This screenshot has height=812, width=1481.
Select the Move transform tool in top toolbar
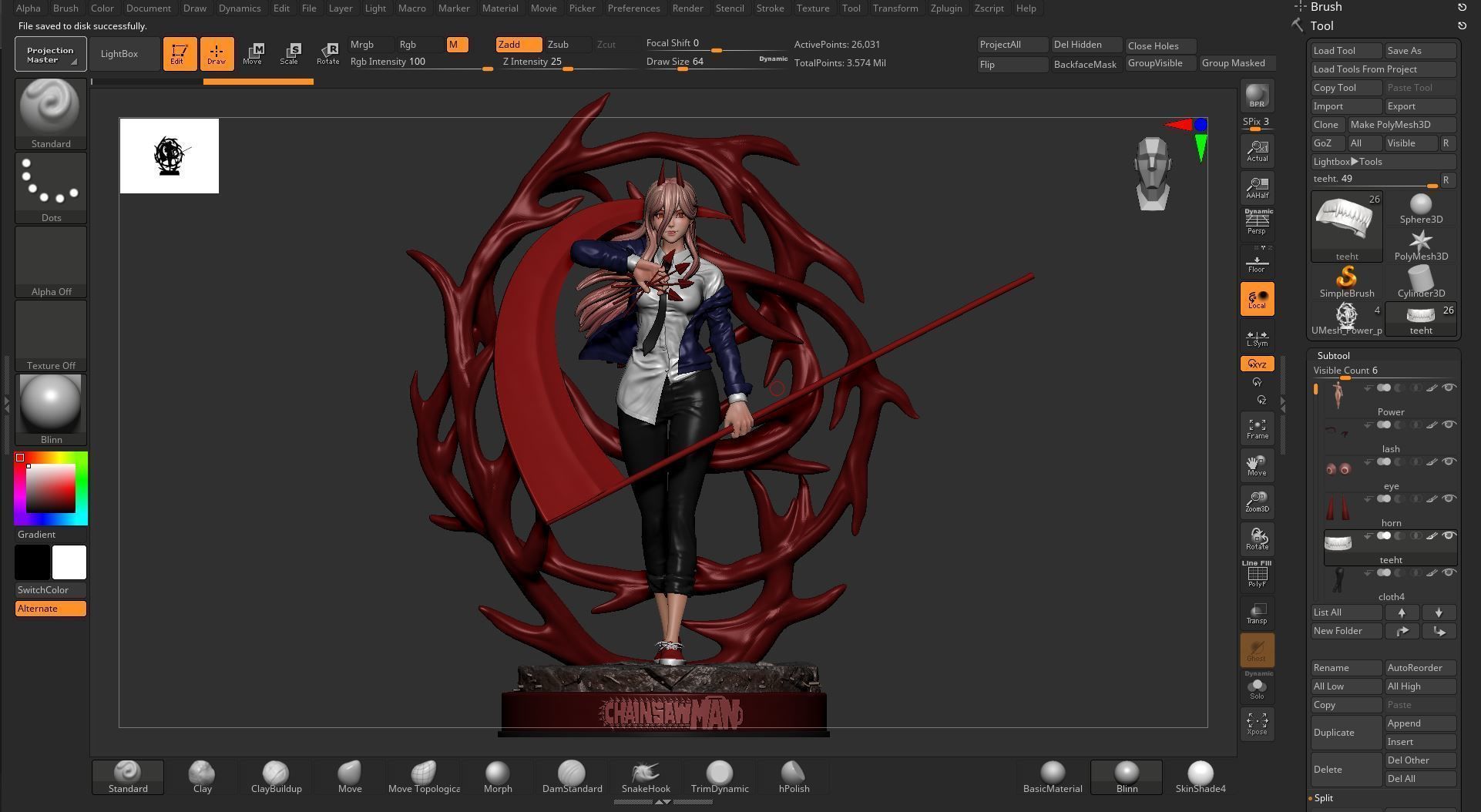click(x=253, y=54)
